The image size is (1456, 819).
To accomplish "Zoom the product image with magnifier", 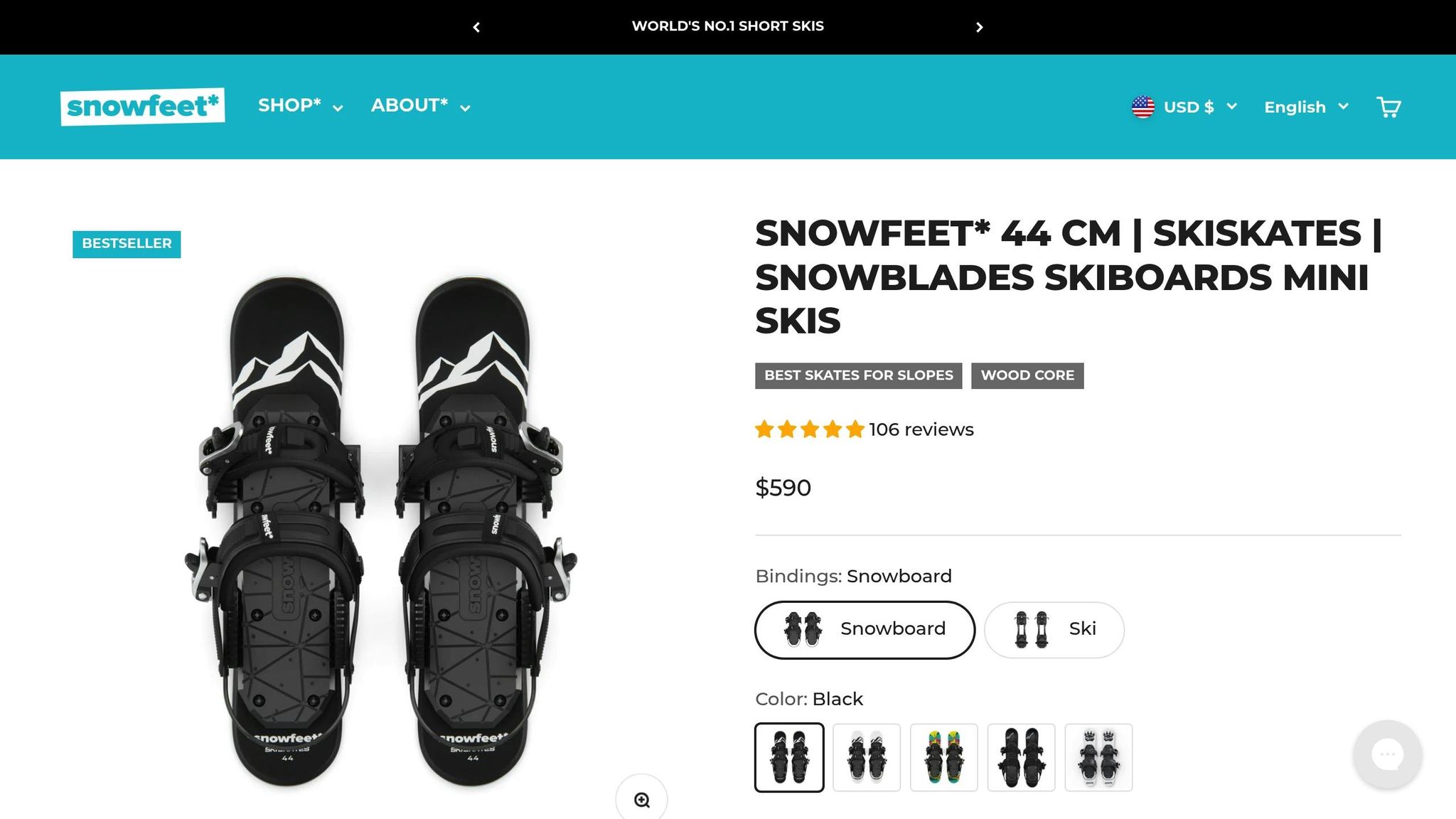I will [641, 800].
